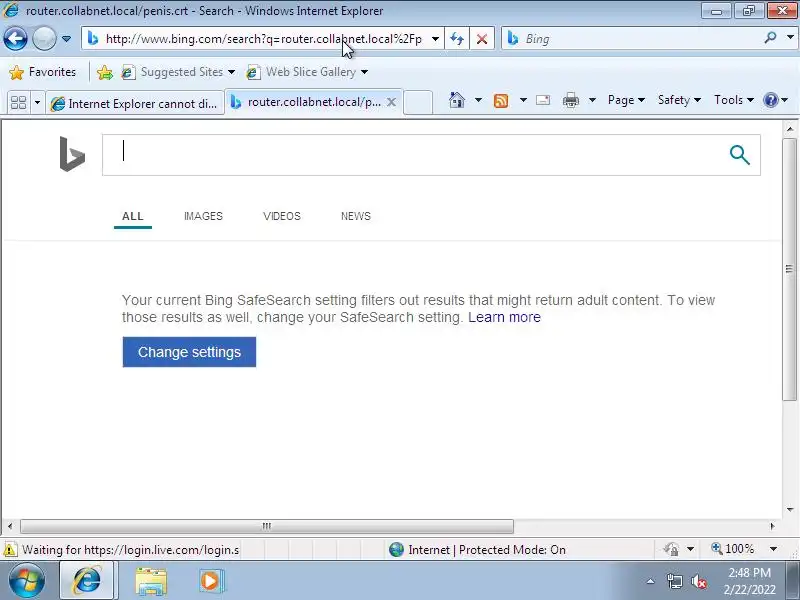The width and height of the screenshot is (800, 600).
Task: Close the router.collabnet.local tab
Action: tap(391, 102)
